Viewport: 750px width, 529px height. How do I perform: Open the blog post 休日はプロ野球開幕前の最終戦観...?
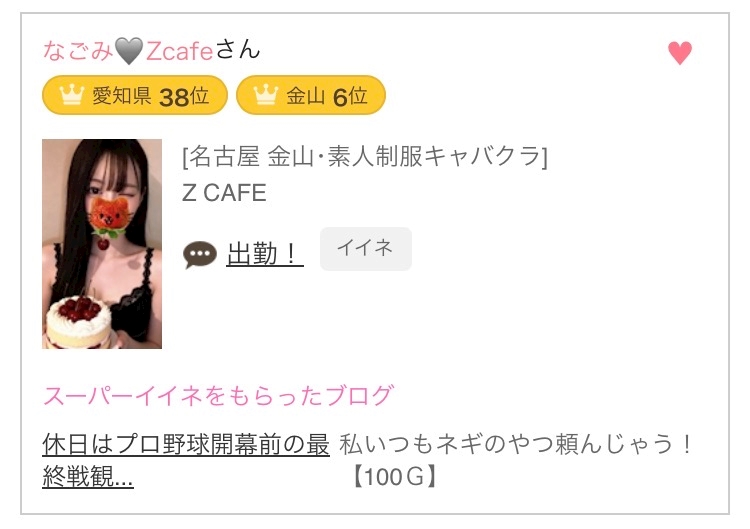click(186, 460)
